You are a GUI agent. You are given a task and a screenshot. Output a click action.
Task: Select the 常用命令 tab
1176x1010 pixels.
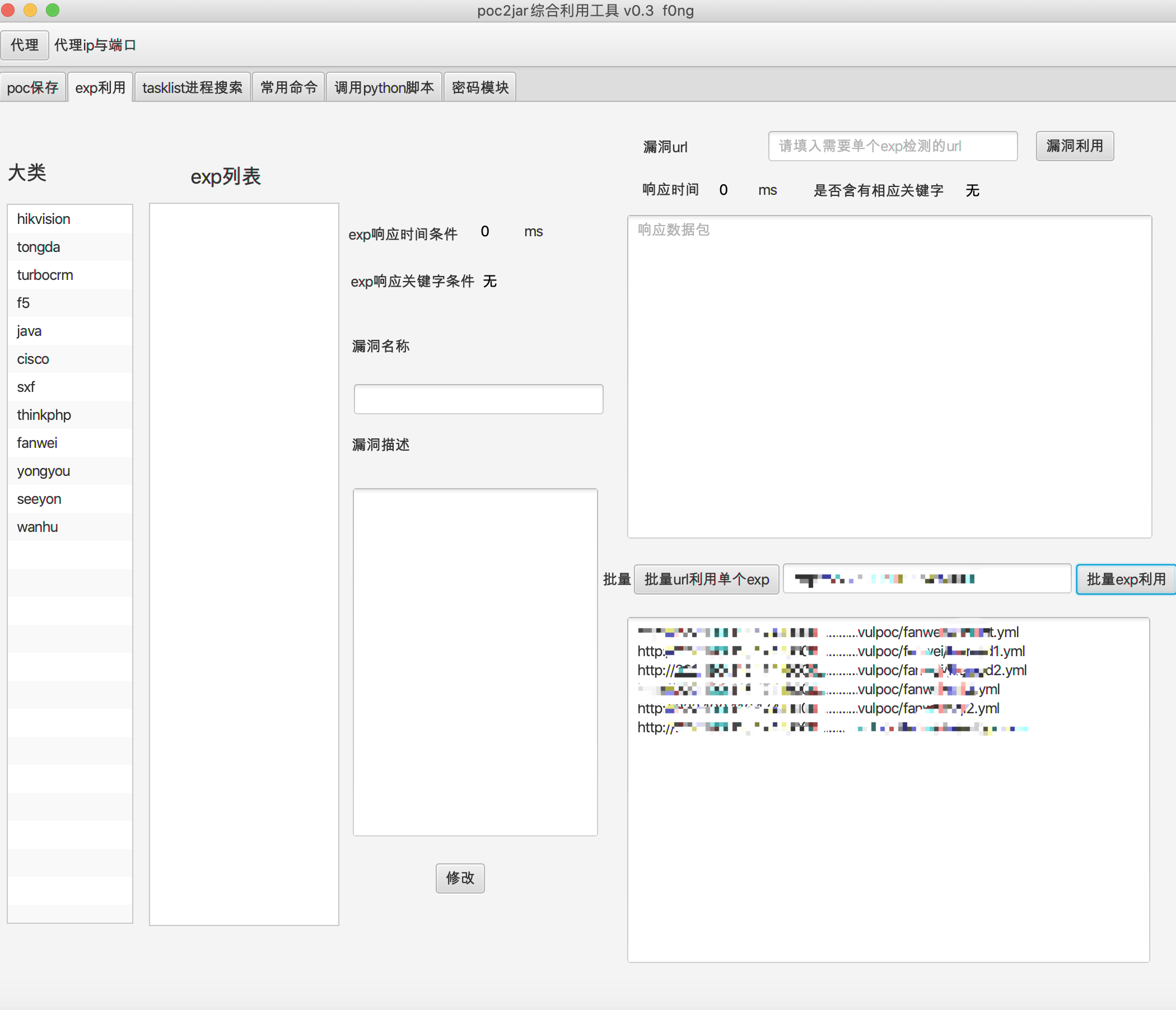click(x=288, y=87)
